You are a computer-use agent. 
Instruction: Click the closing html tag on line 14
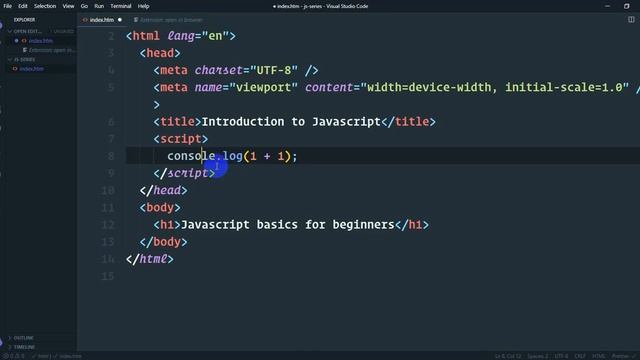[150, 259]
